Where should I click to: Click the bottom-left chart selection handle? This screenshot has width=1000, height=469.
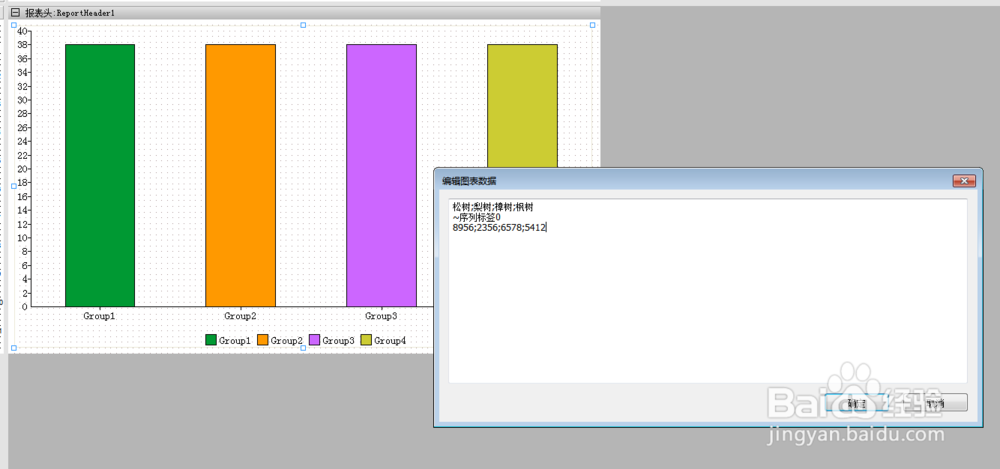click(14, 348)
